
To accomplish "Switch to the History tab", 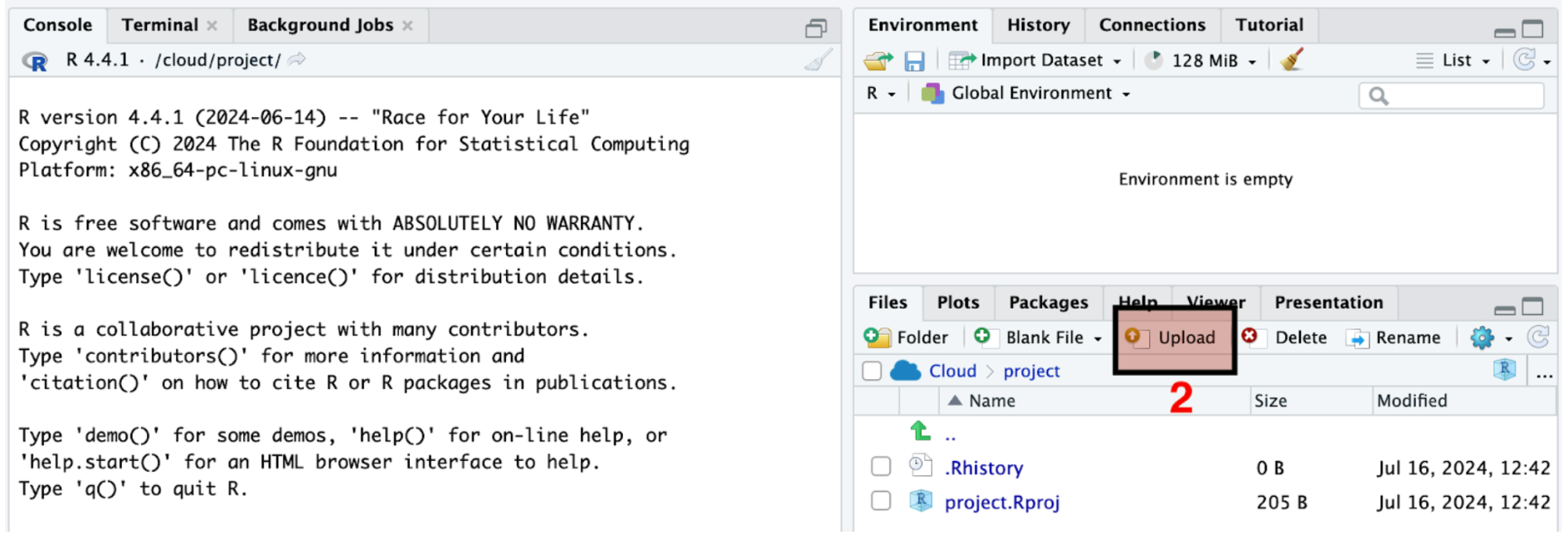I will coord(1038,25).
